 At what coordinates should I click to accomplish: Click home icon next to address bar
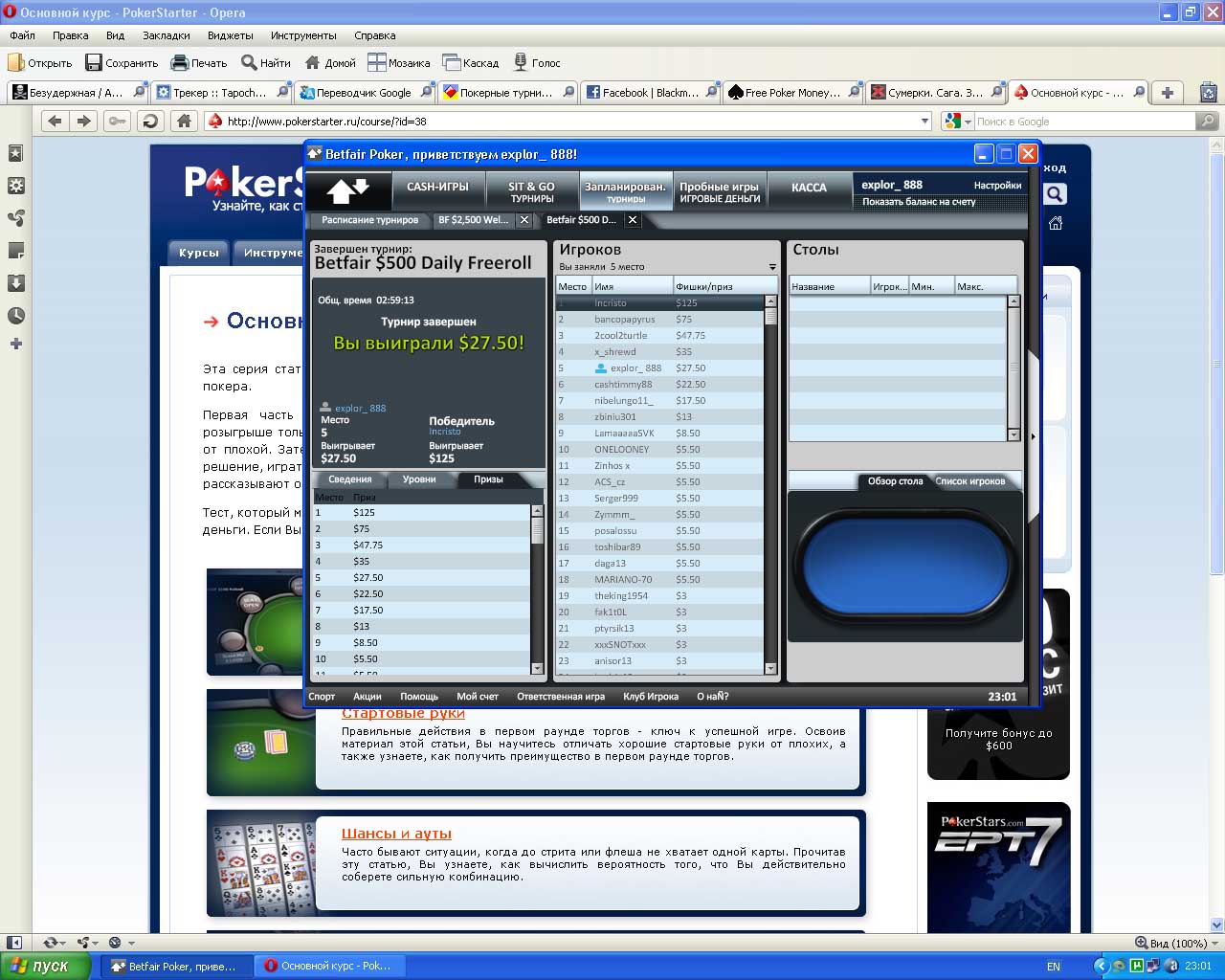[184, 121]
